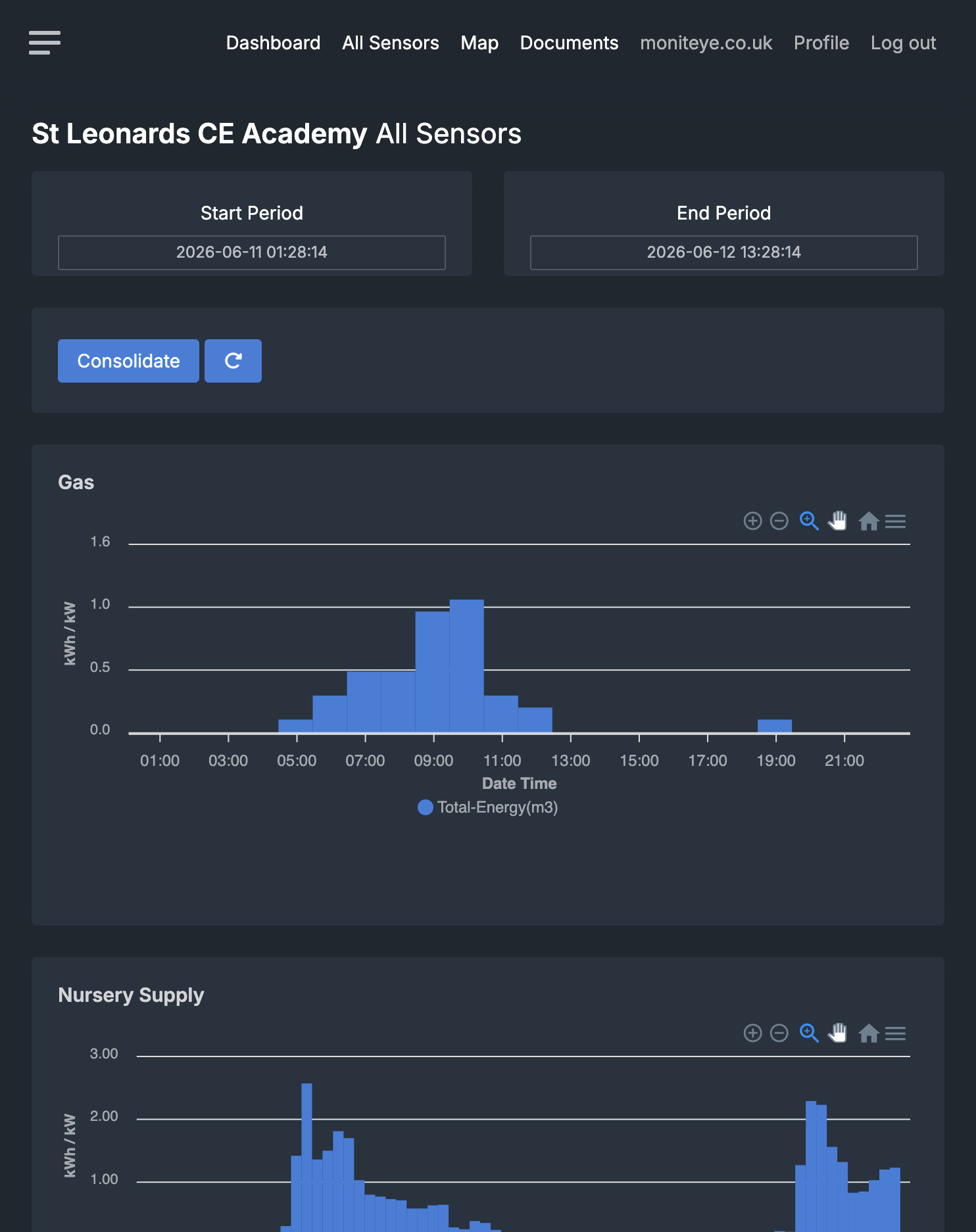Open the Profile page
This screenshot has width=976, height=1232.
pyautogui.click(x=821, y=43)
